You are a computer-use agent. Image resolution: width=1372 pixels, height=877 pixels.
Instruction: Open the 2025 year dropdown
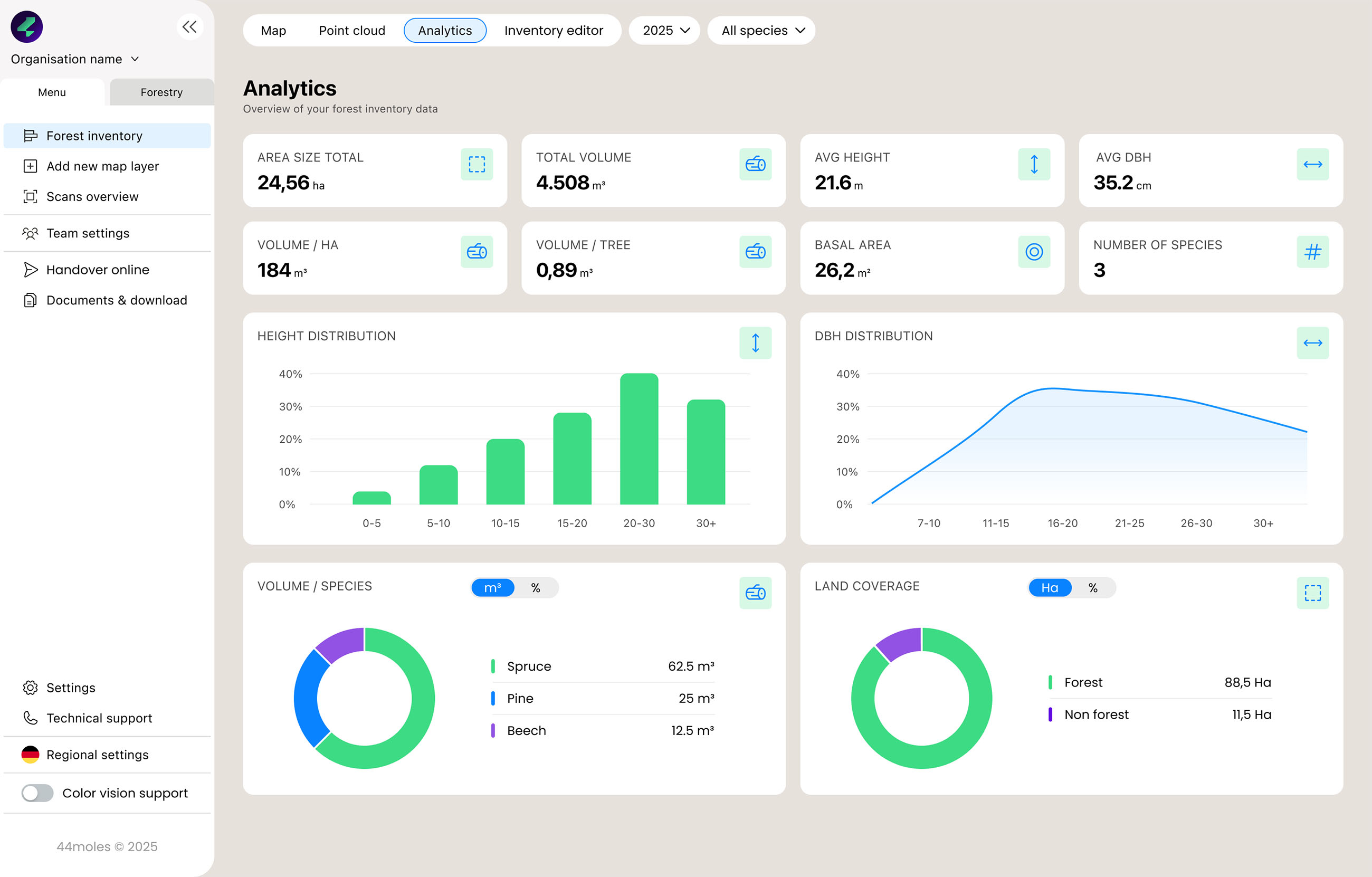pos(665,30)
